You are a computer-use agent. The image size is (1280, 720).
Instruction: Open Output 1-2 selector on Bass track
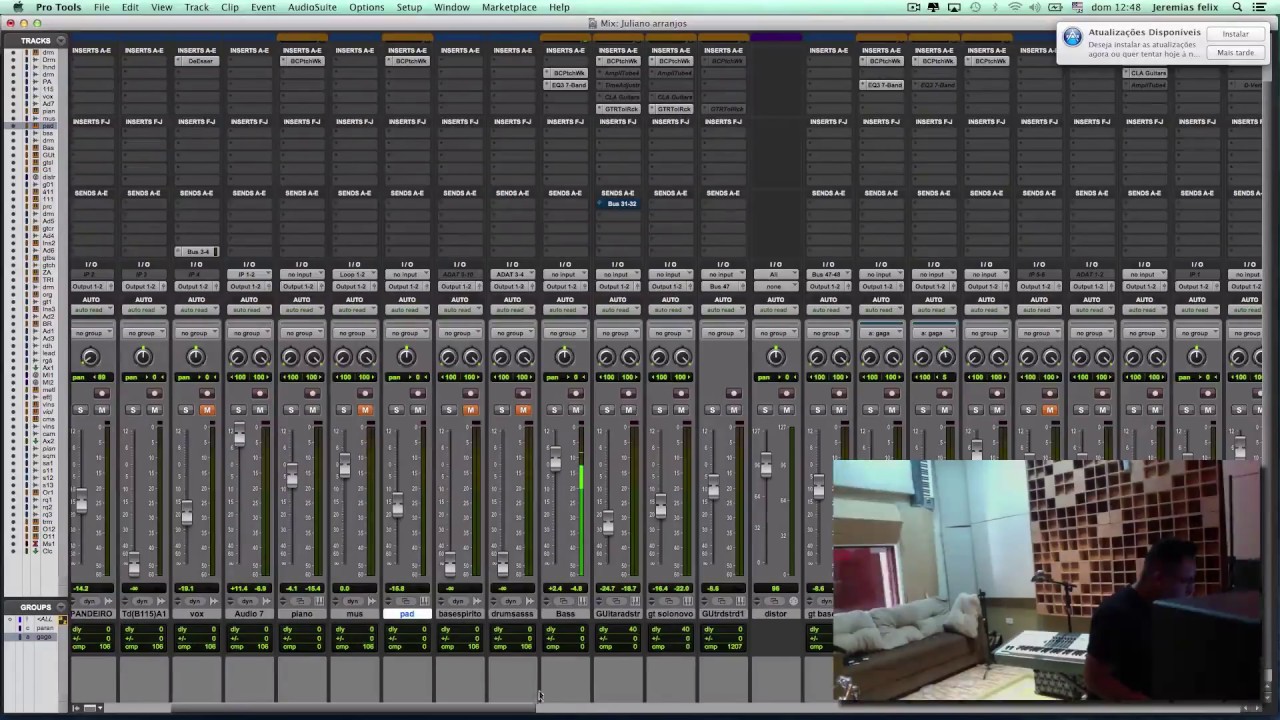click(565, 286)
